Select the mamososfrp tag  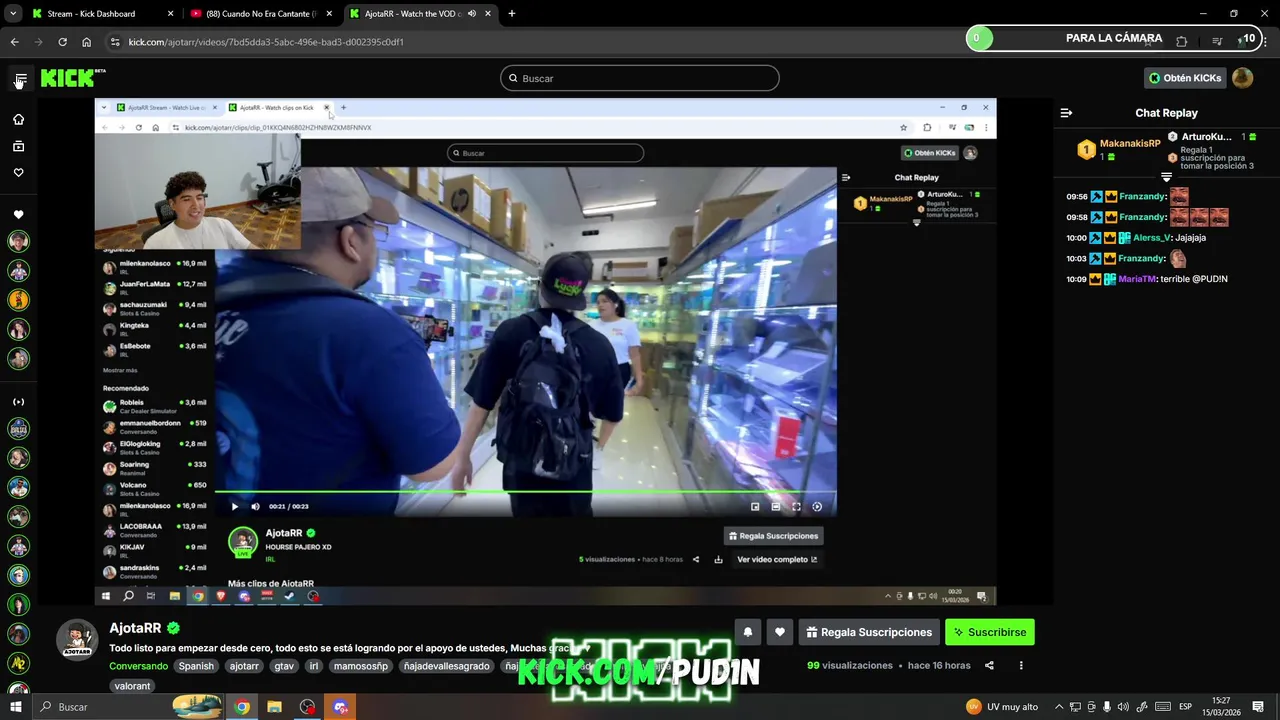pos(361,666)
